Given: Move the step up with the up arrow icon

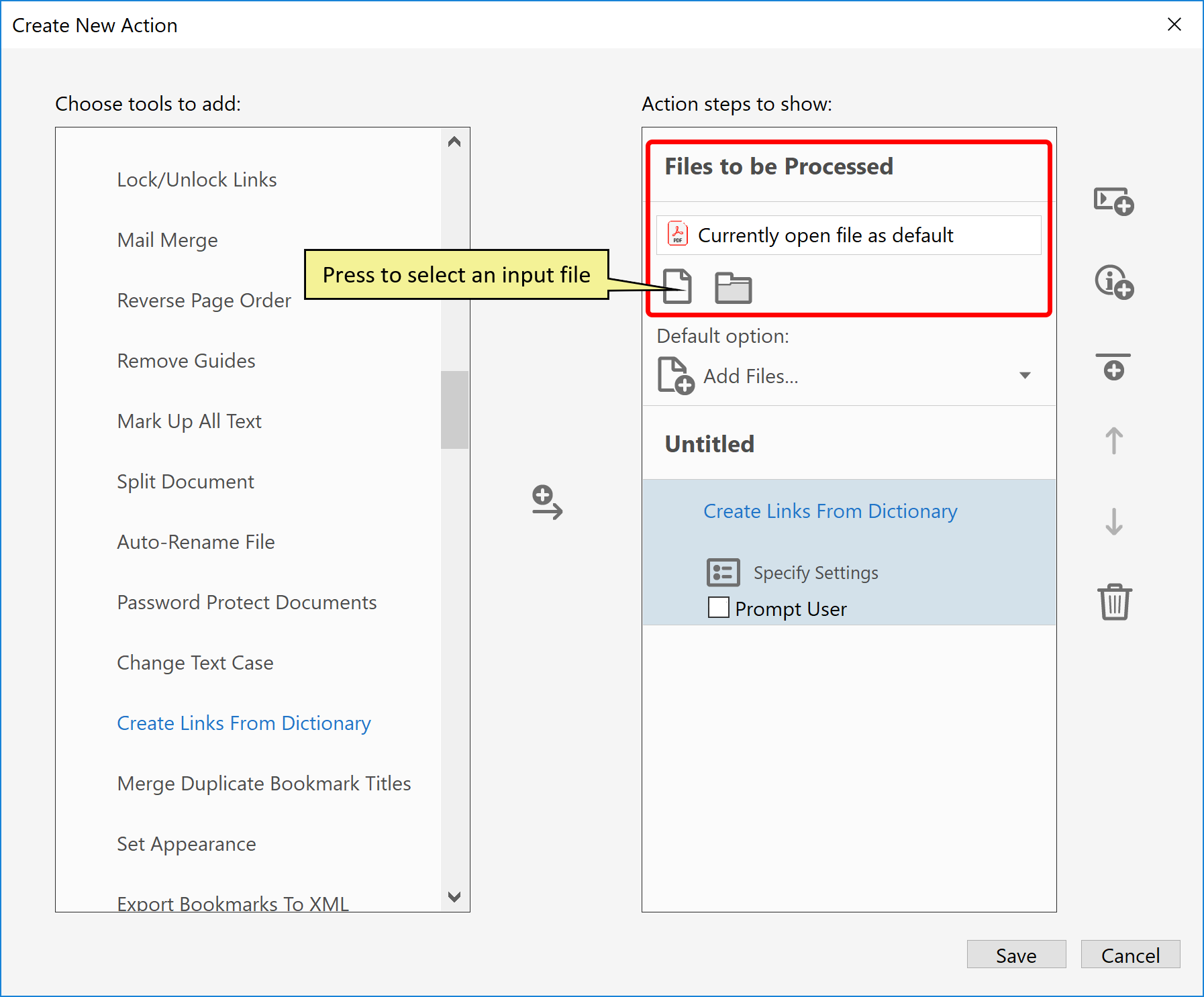Looking at the screenshot, I should (1113, 441).
